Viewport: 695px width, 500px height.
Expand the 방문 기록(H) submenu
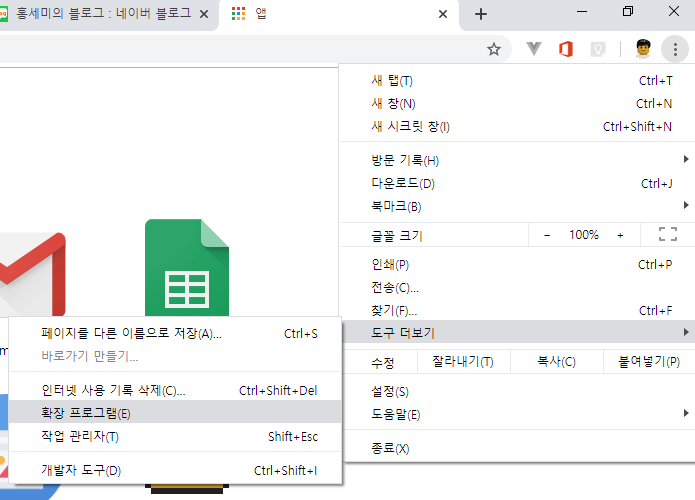pos(517,160)
